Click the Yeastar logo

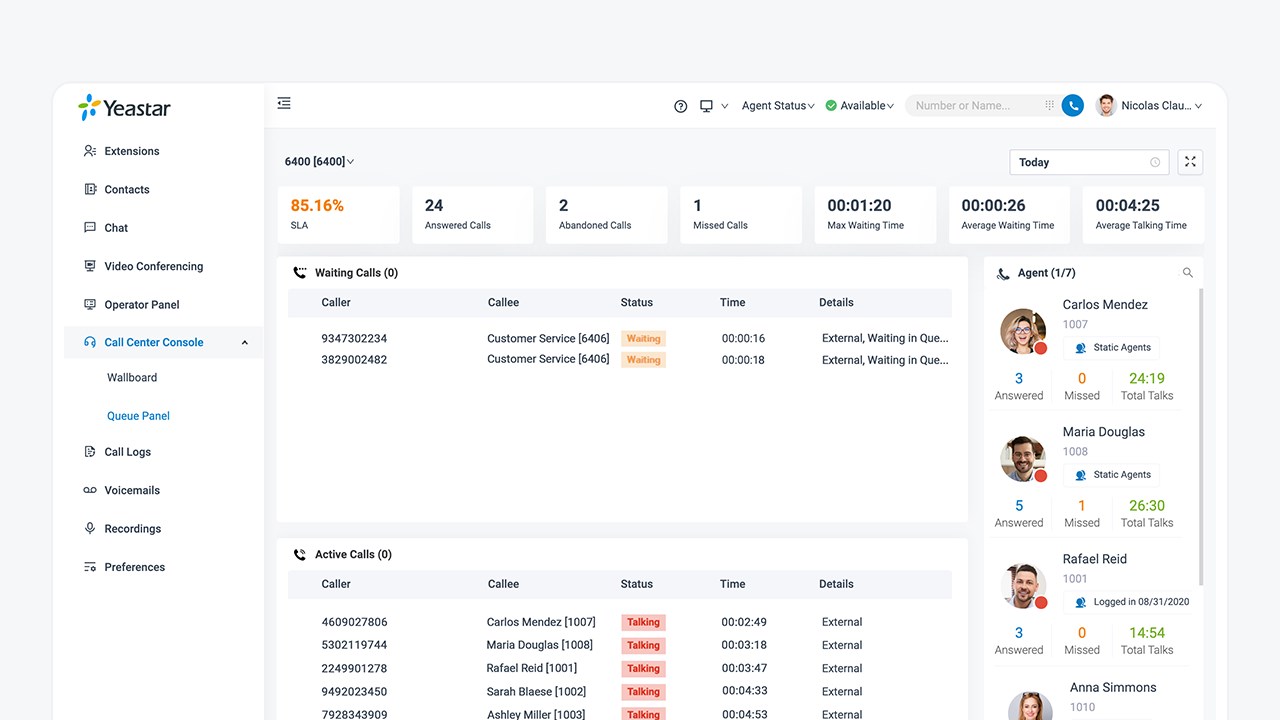[124, 108]
